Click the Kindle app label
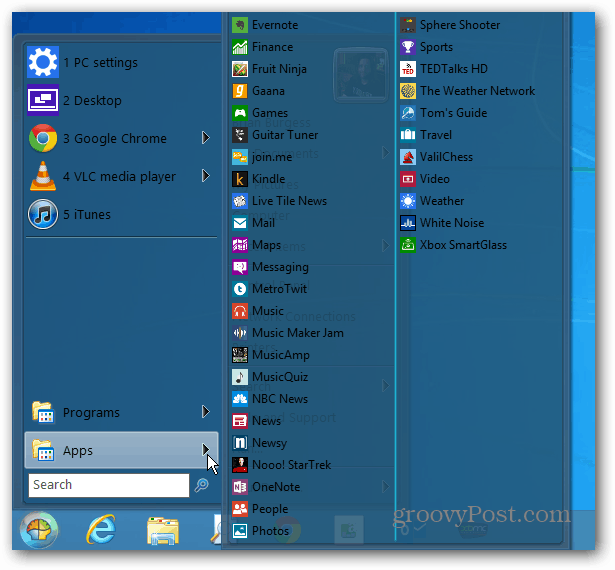 (269, 179)
